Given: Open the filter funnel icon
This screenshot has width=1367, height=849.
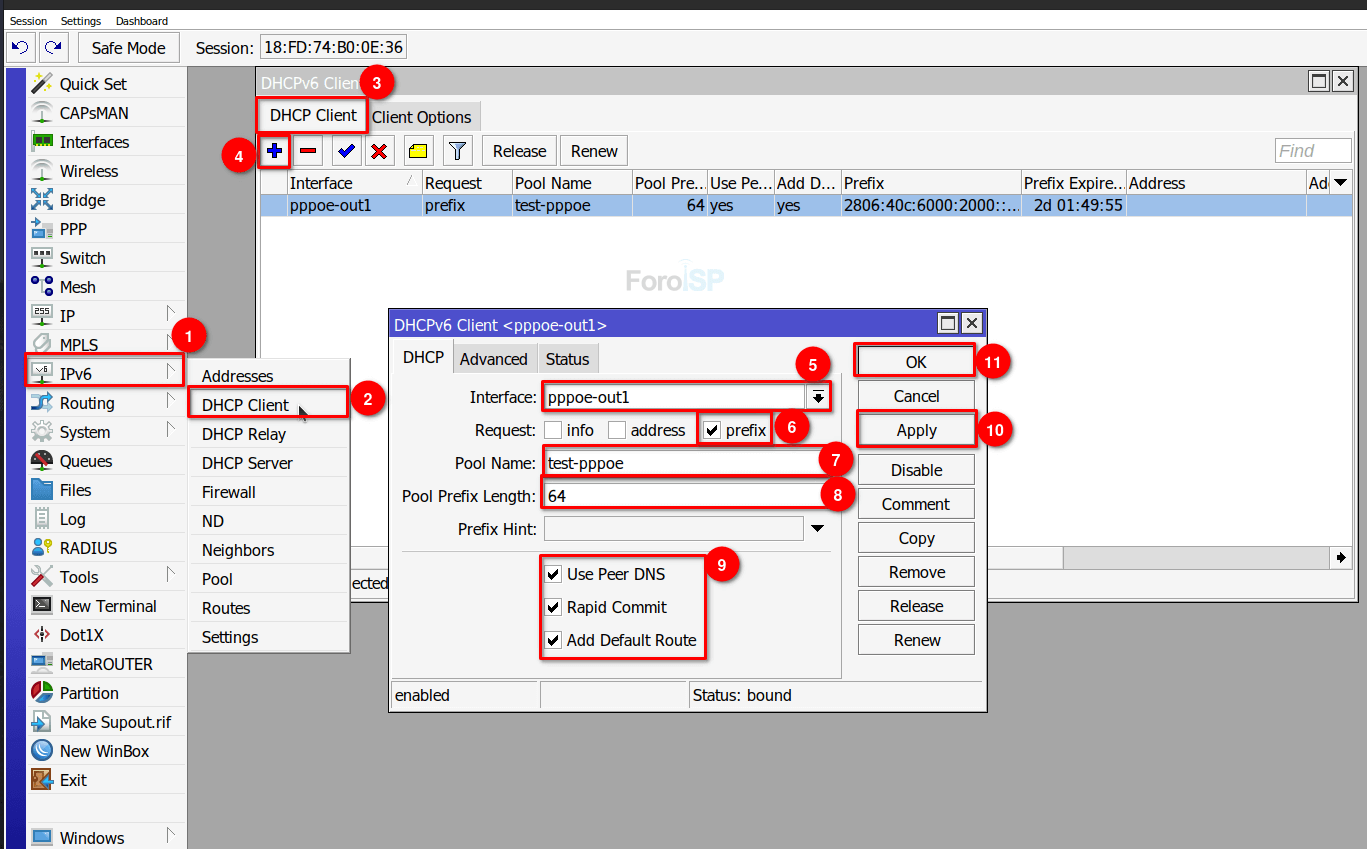Looking at the screenshot, I should (x=457, y=151).
